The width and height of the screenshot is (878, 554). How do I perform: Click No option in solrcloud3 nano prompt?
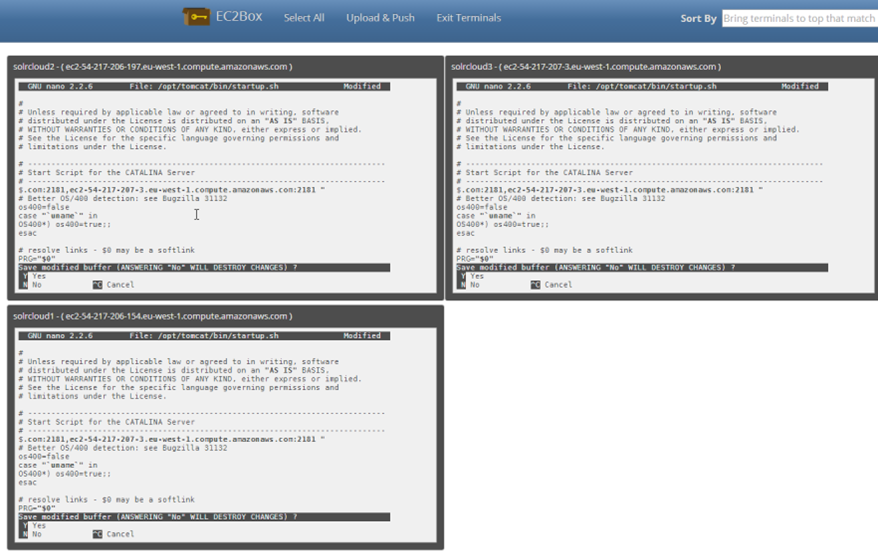[475, 285]
